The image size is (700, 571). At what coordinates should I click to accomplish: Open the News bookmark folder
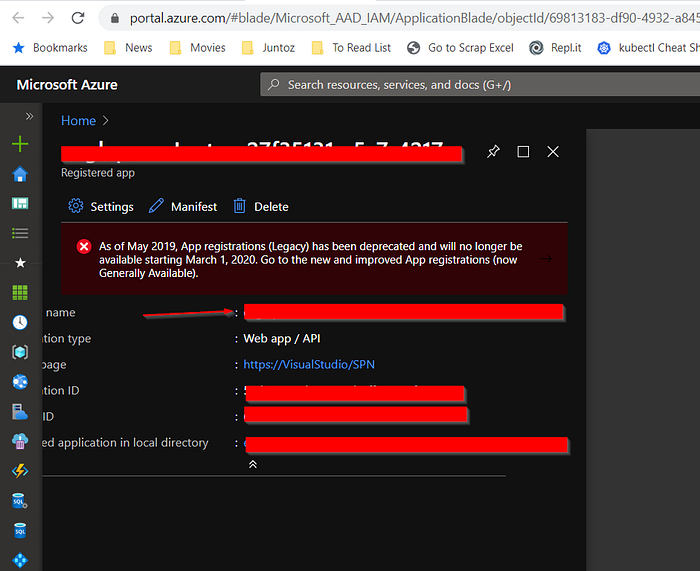(128, 48)
